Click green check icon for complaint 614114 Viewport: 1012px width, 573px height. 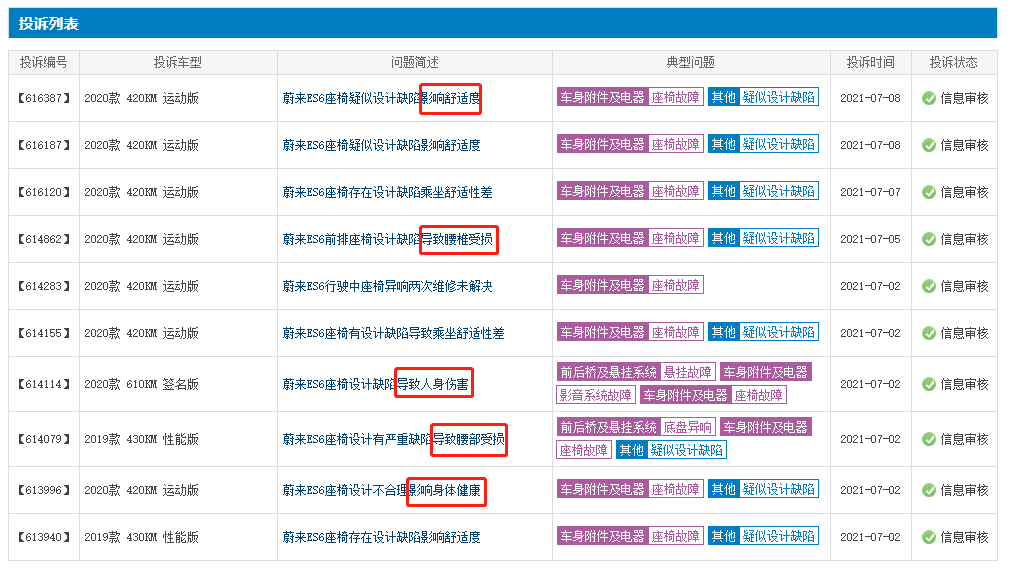[x=929, y=385]
